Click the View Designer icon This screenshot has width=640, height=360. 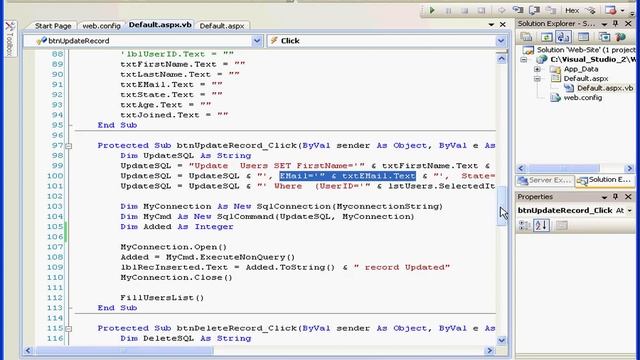pyautogui.click(x=583, y=37)
